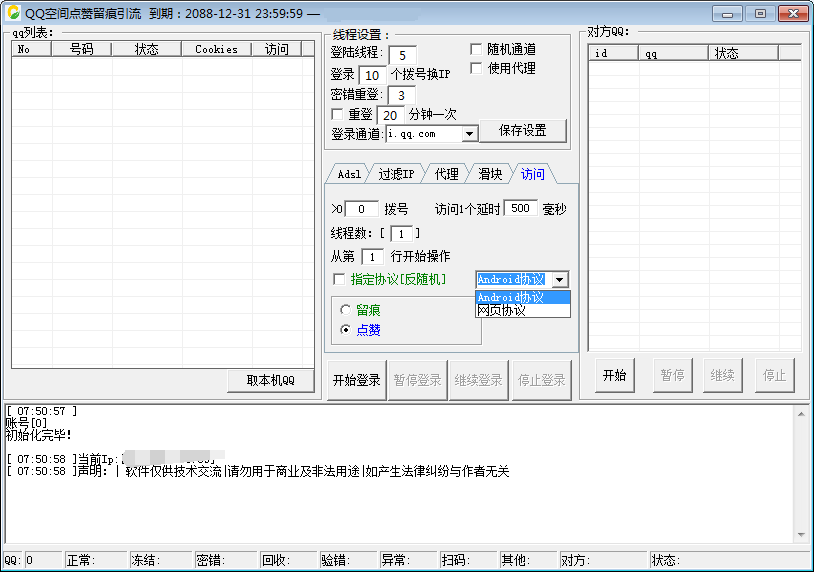The image size is (814, 572).
Task: Click the 验错 status bar entry
Action: pyautogui.click(x=348, y=560)
